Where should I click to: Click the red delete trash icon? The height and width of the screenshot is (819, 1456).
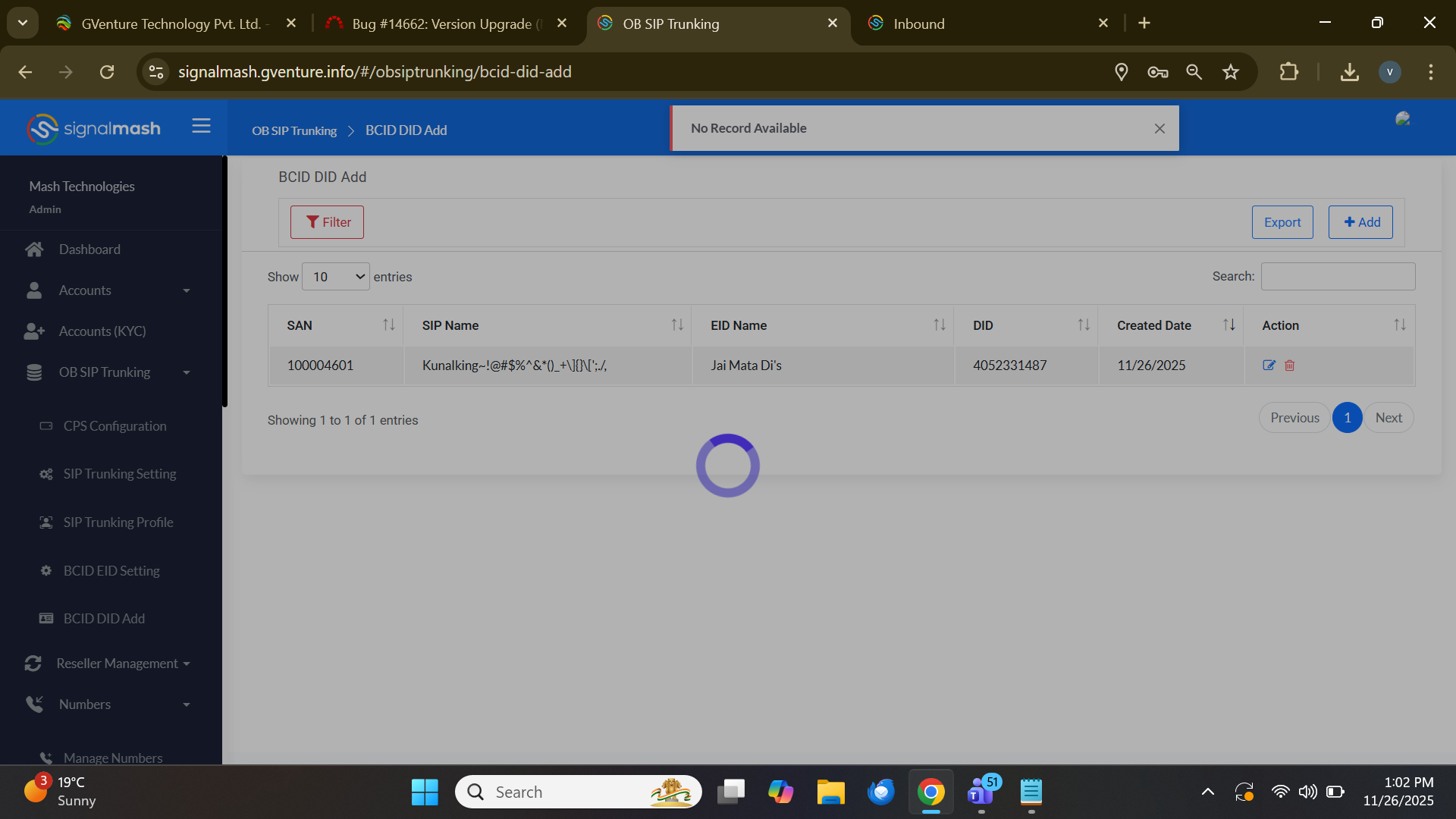tap(1289, 366)
